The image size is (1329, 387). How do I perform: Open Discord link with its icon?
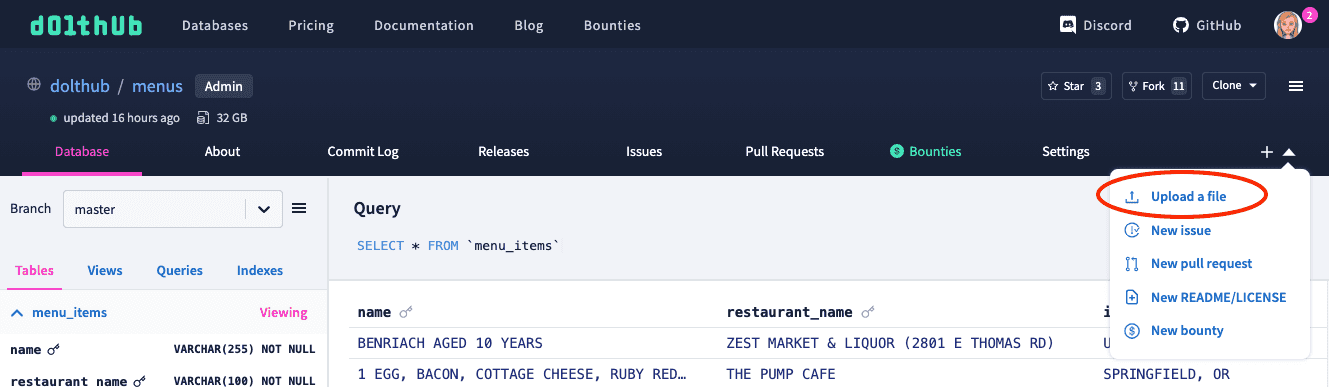click(1095, 25)
